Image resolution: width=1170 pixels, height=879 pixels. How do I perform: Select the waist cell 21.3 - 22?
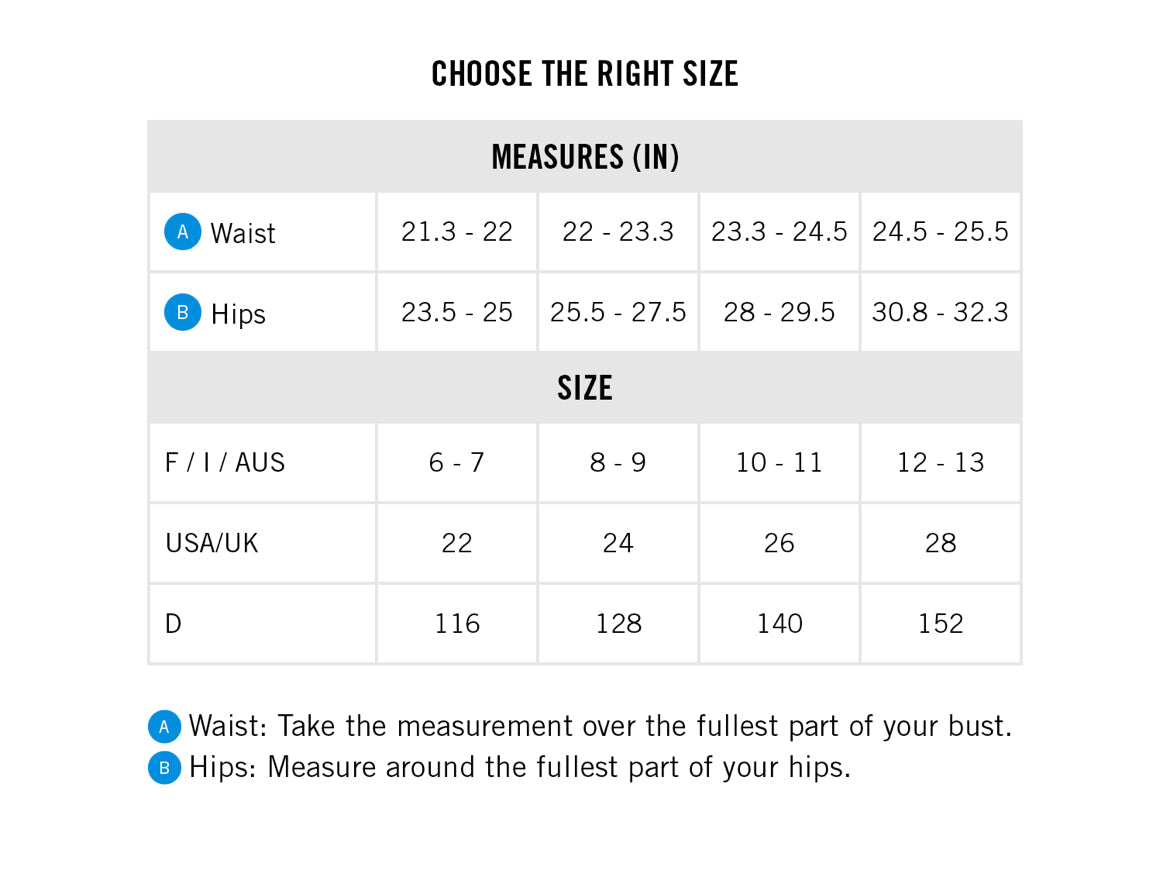point(457,232)
